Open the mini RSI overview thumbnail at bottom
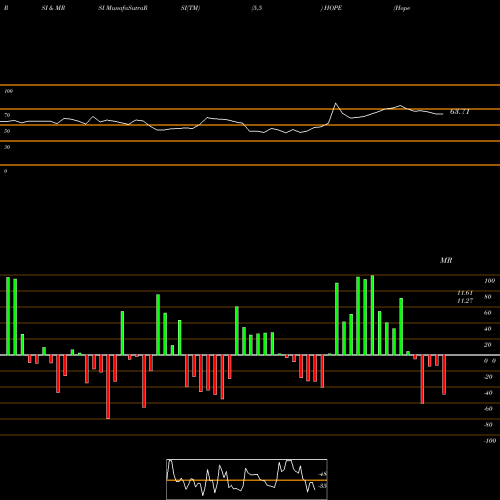 (247, 479)
